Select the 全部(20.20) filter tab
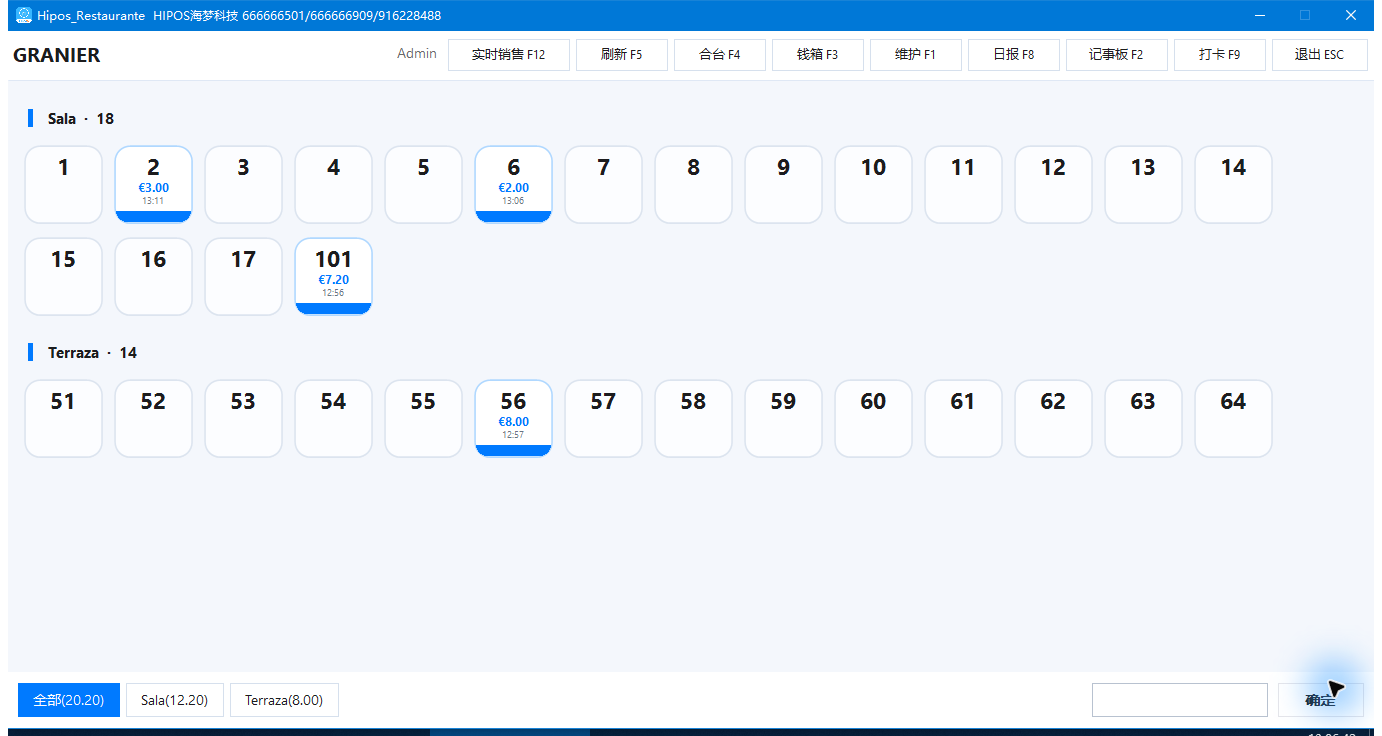Screen dimensions: 1382x736 click(x=69, y=700)
